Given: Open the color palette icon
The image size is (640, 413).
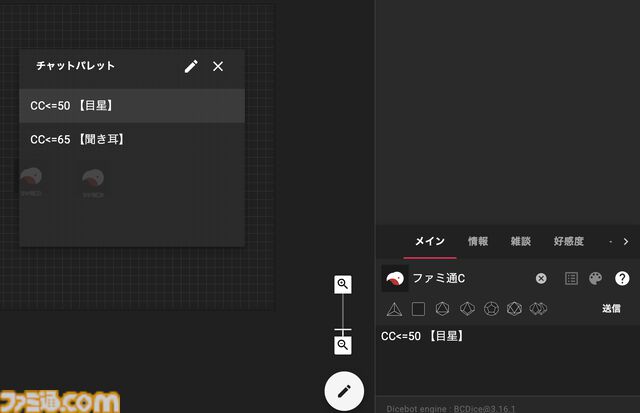Looking at the screenshot, I should pyautogui.click(x=596, y=278).
